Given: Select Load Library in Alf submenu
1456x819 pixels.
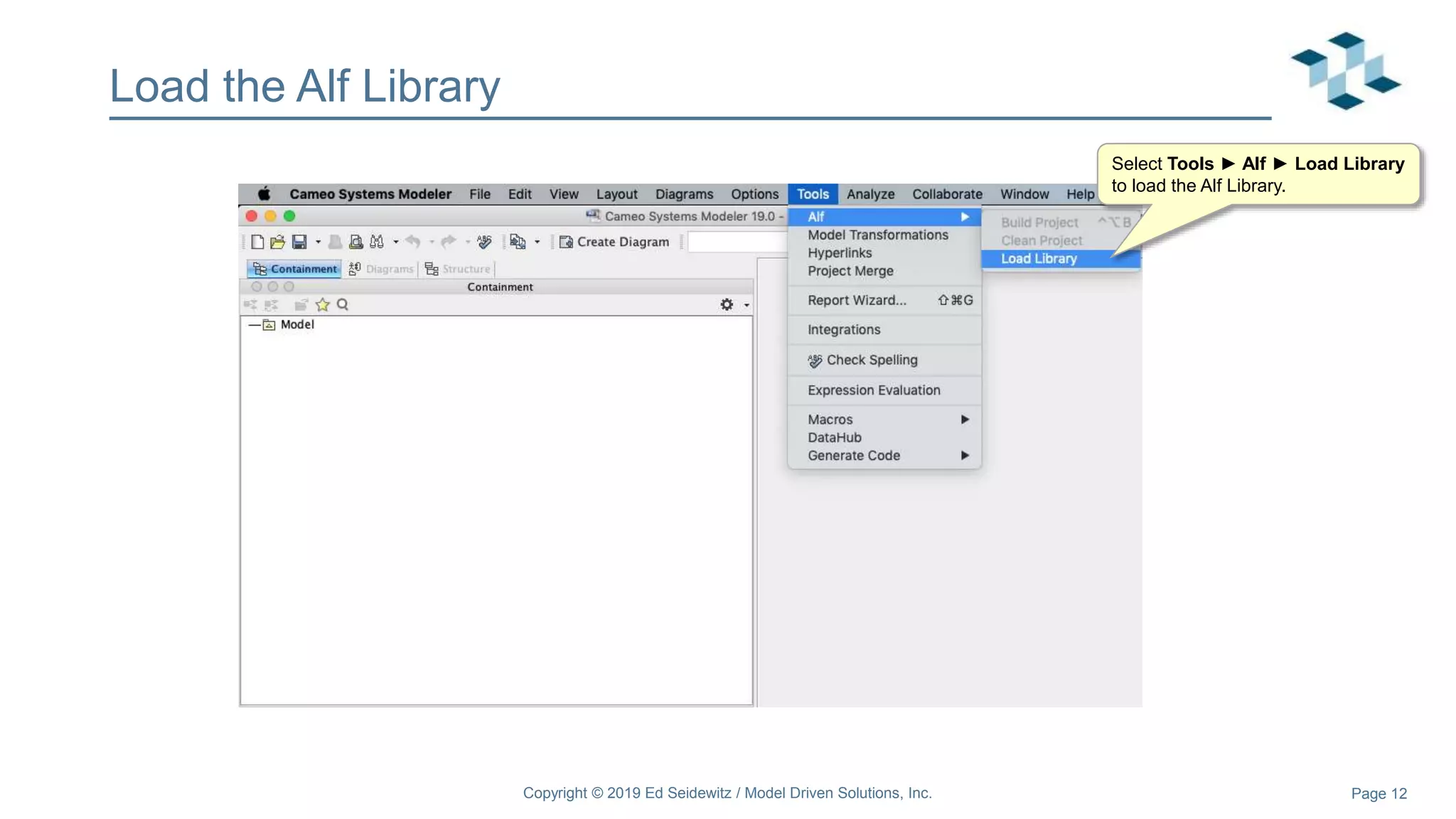Looking at the screenshot, I should tap(1061, 259).
